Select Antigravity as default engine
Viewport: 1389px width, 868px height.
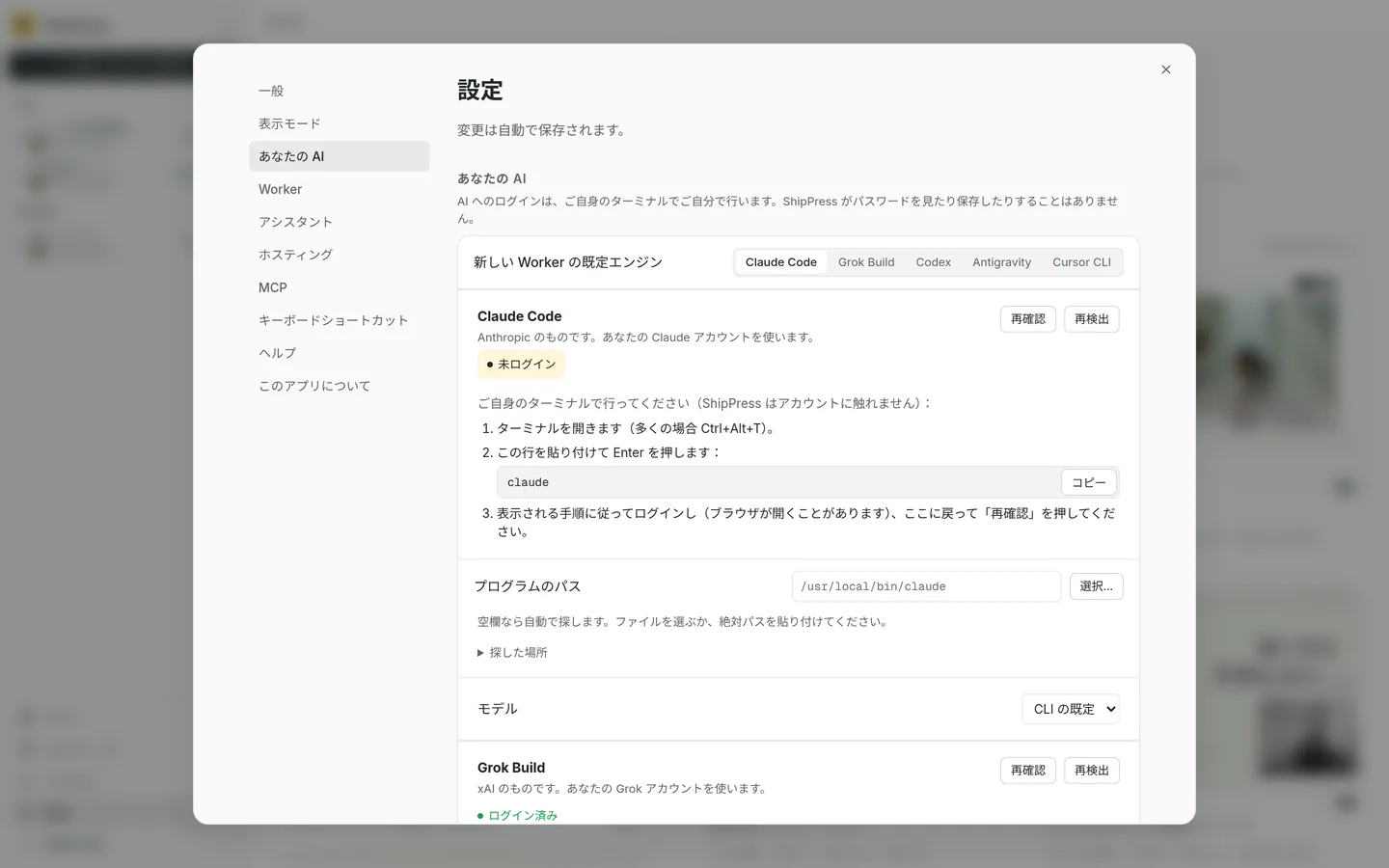pos(1001,262)
